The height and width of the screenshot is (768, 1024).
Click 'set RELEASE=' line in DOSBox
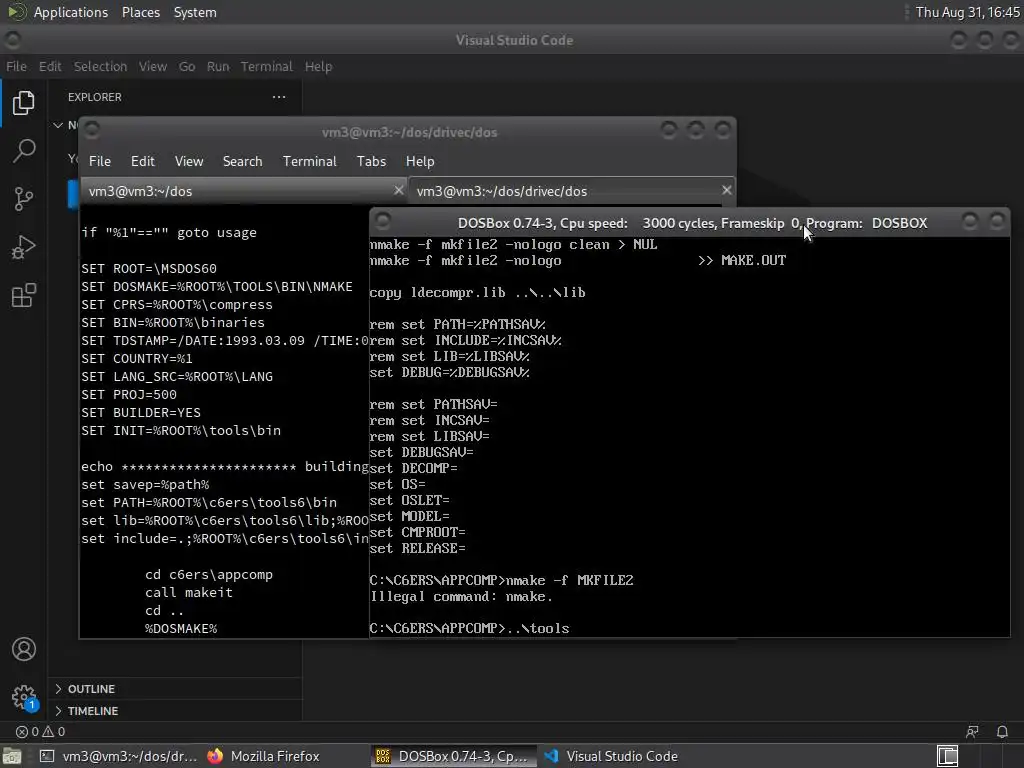click(x=417, y=548)
